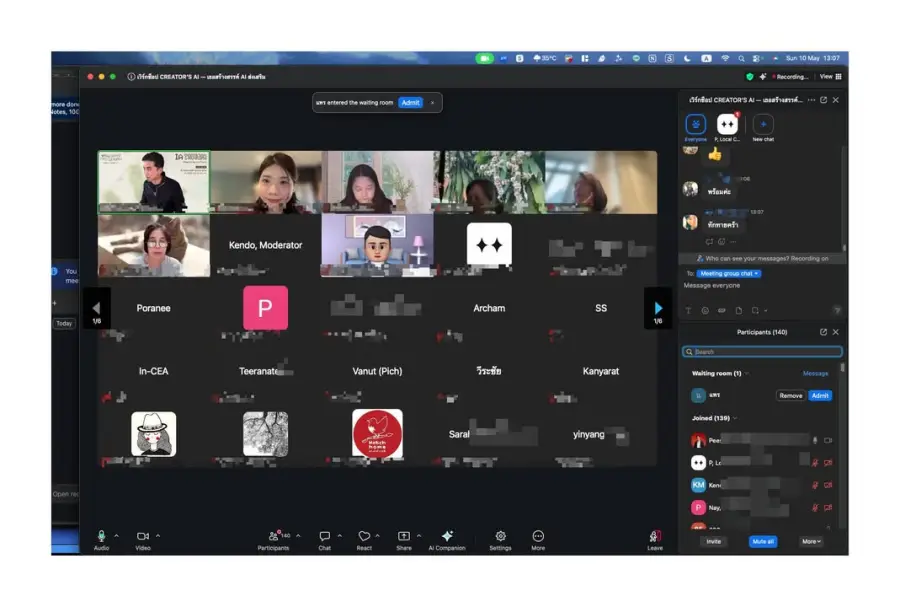Click Remove for waiting room user
Image resolution: width=900 pixels, height=607 pixels.
(x=790, y=395)
